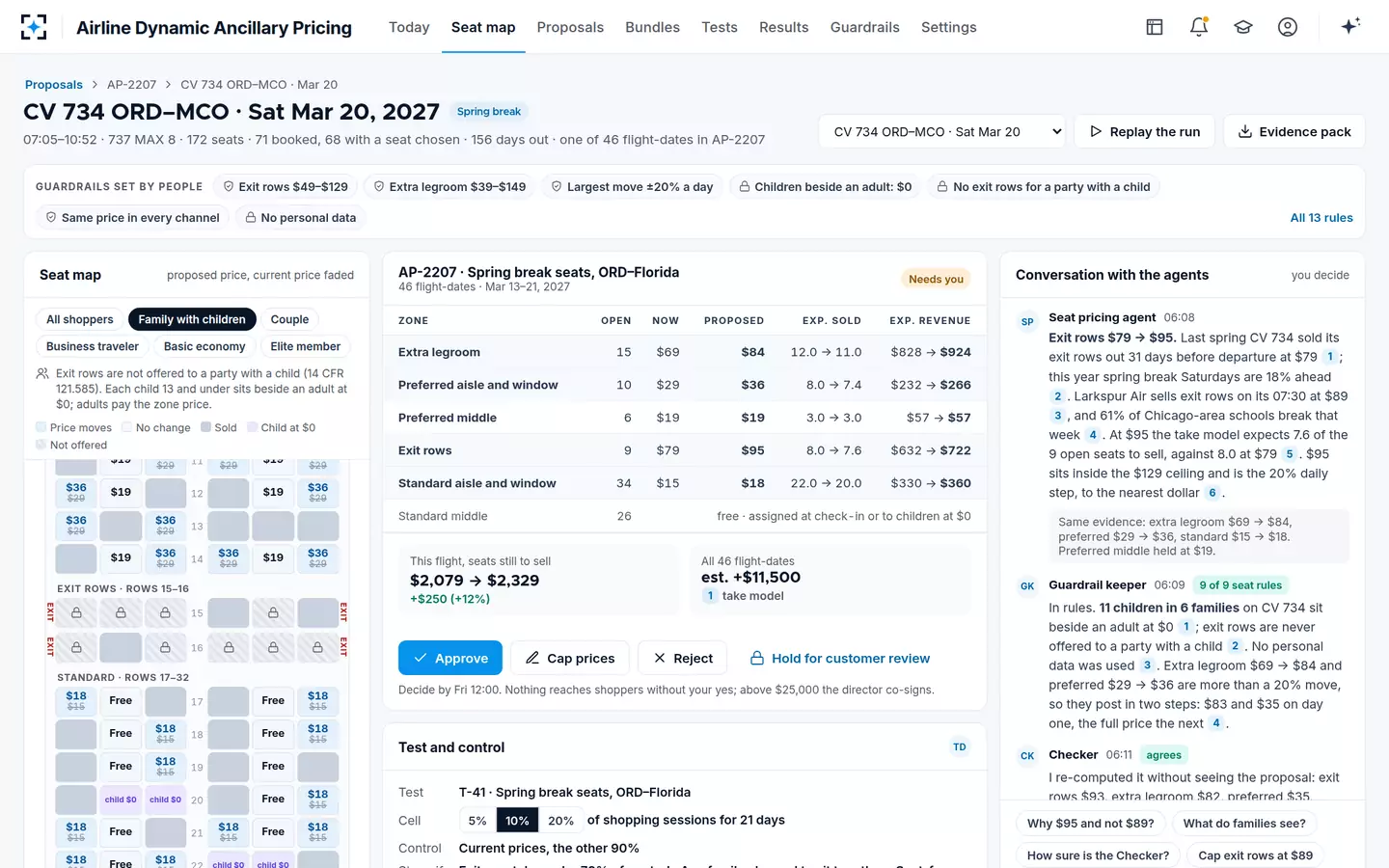The image size is (1389, 868).
Task: Open the All 13 rules link
Action: tap(1321, 218)
